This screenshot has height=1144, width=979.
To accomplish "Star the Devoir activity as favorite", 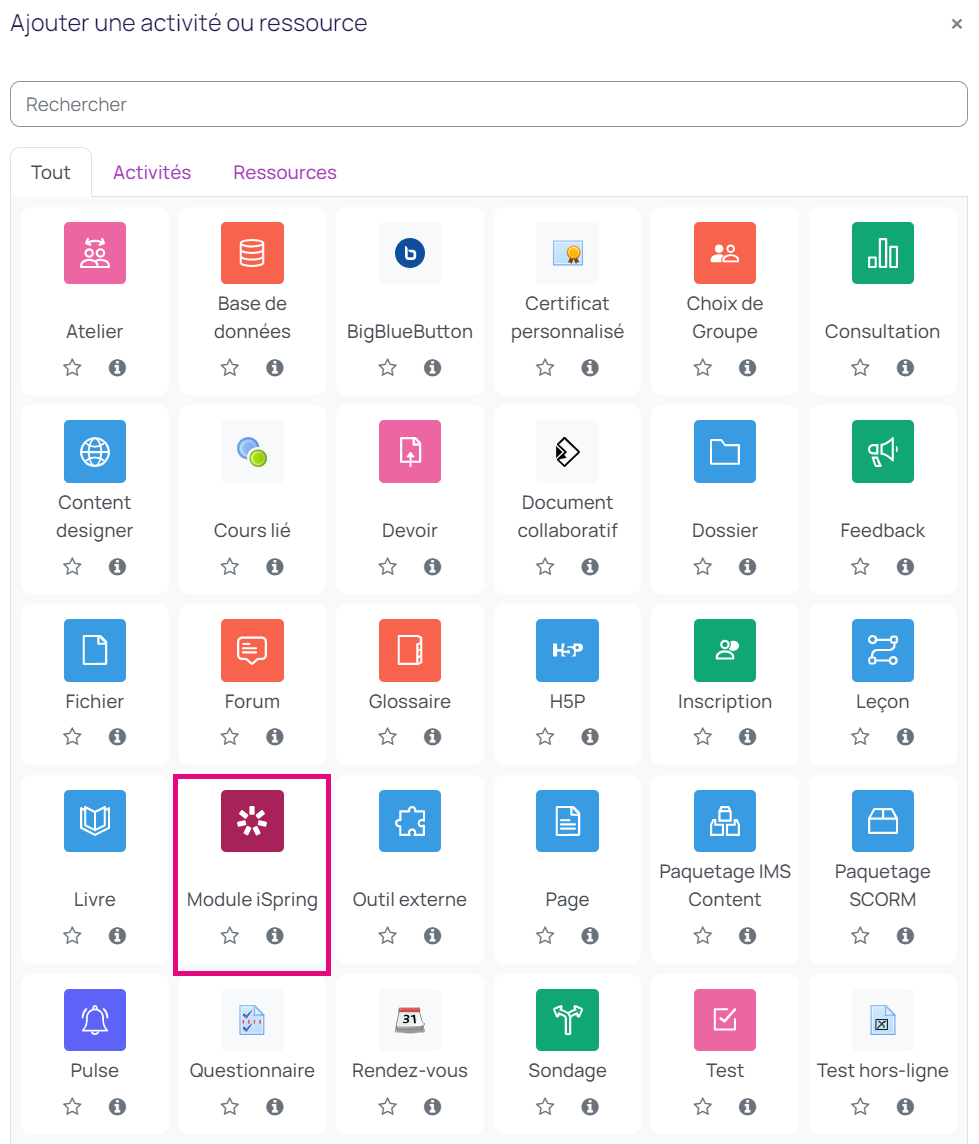I will pos(388,567).
